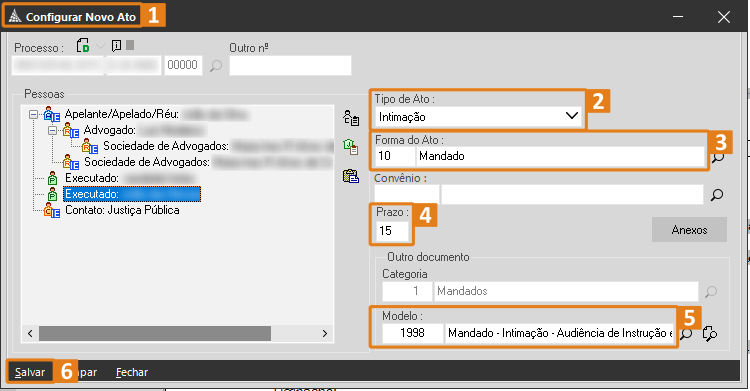Click the Categoria Mandados field
750x391 pixels.
[566, 291]
